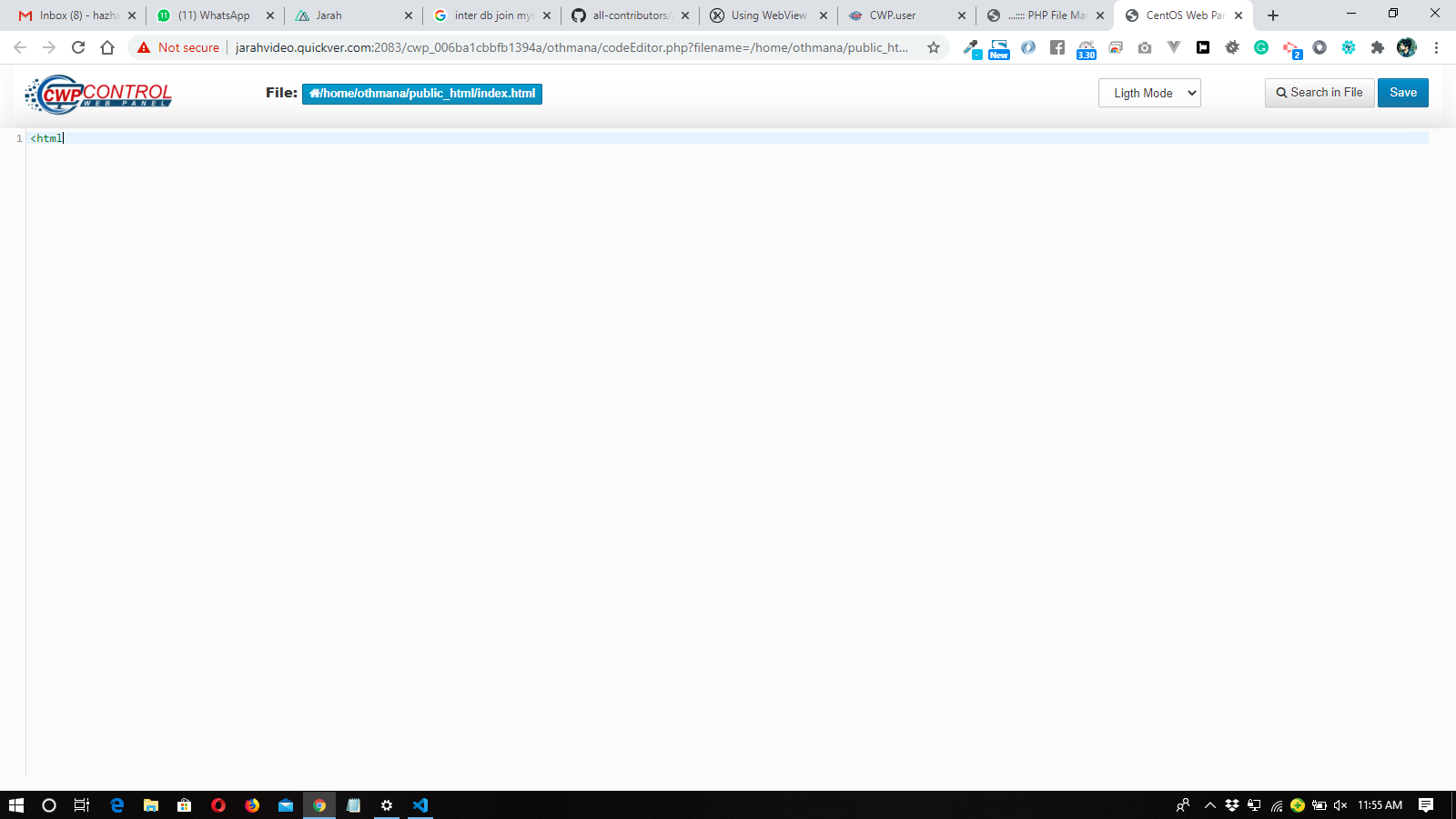The image size is (1456, 819).
Task: Open Search in File
Action: pyautogui.click(x=1319, y=93)
